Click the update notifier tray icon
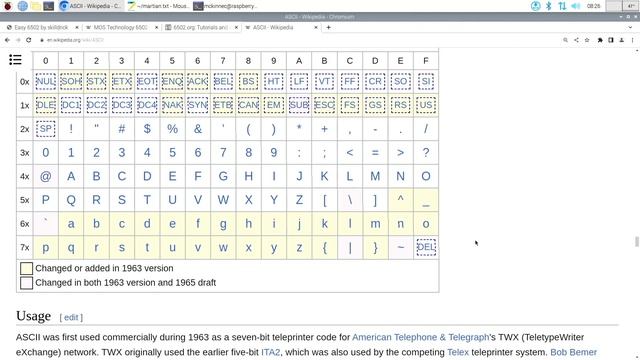The image size is (640, 360). (536, 6)
